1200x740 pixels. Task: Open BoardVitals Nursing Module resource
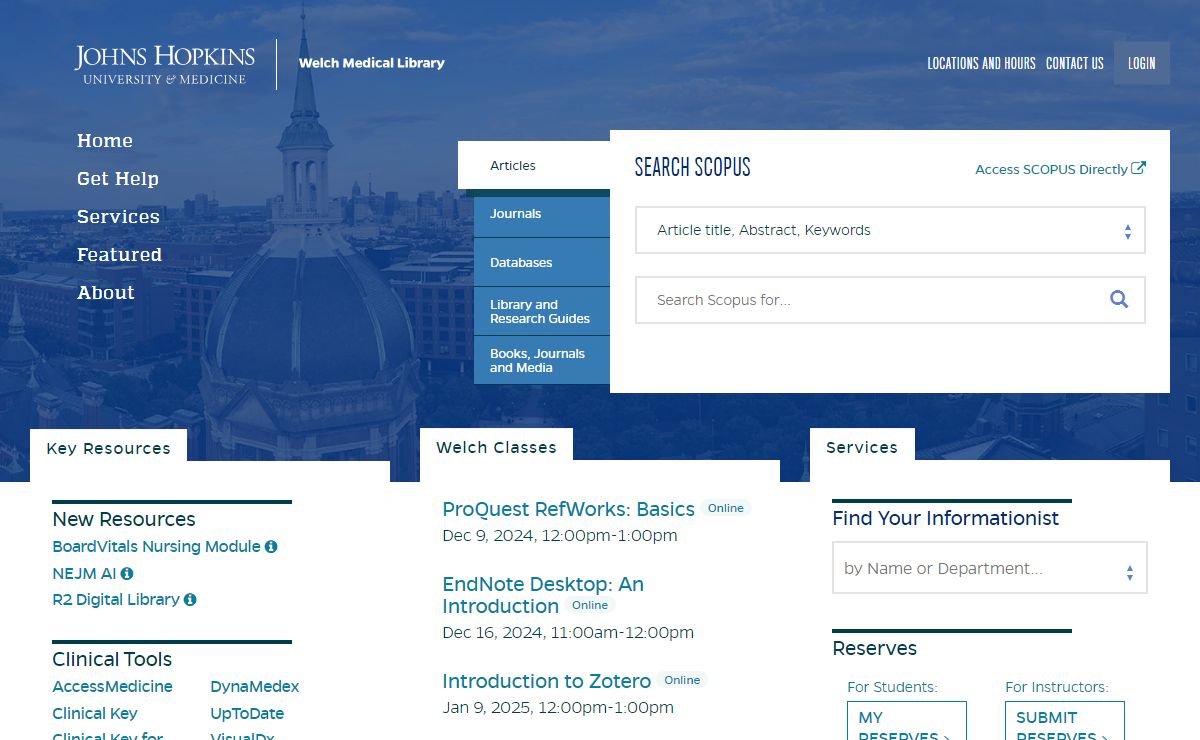click(156, 547)
